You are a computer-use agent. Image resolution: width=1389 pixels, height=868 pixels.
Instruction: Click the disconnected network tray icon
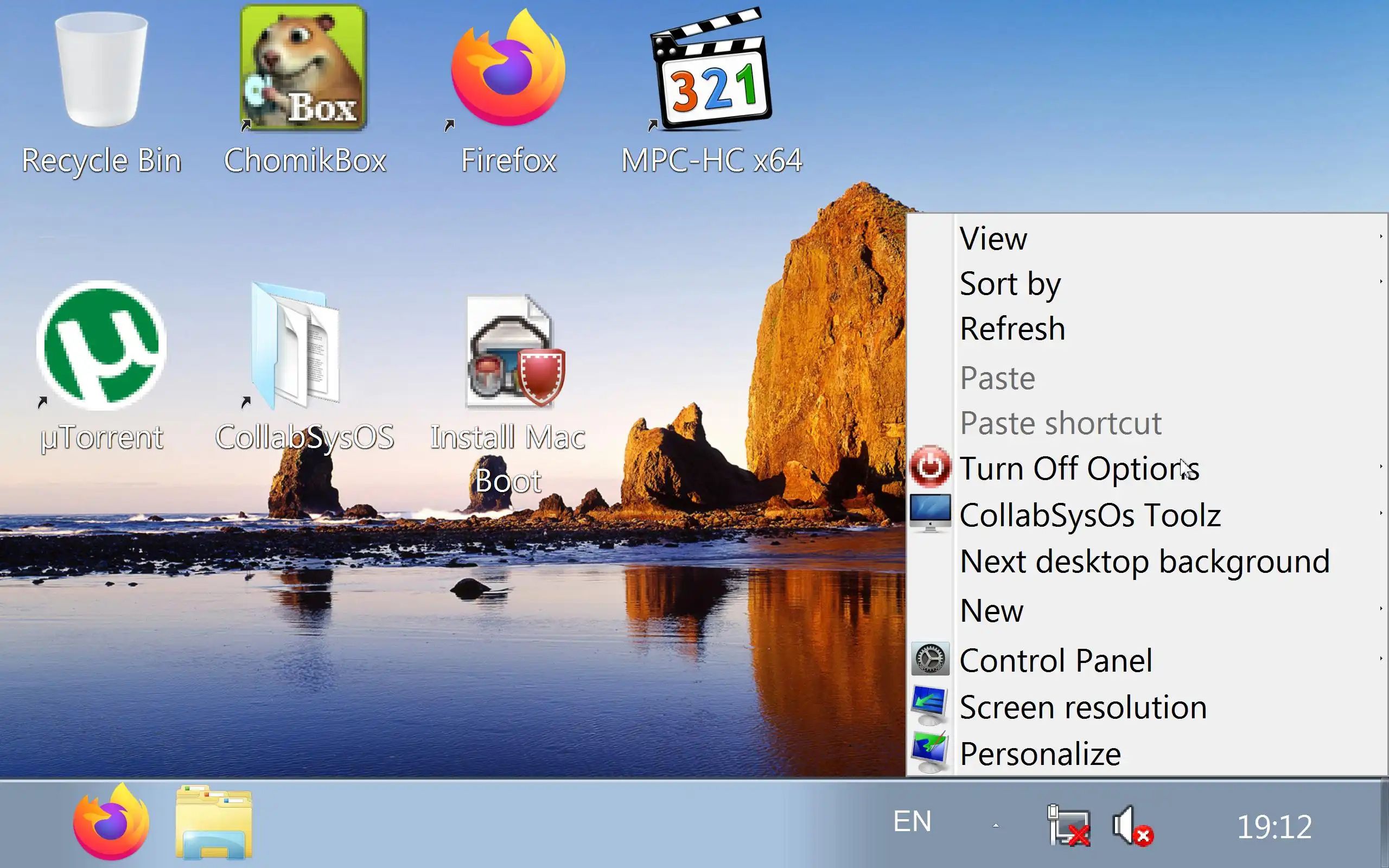tap(1068, 826)
